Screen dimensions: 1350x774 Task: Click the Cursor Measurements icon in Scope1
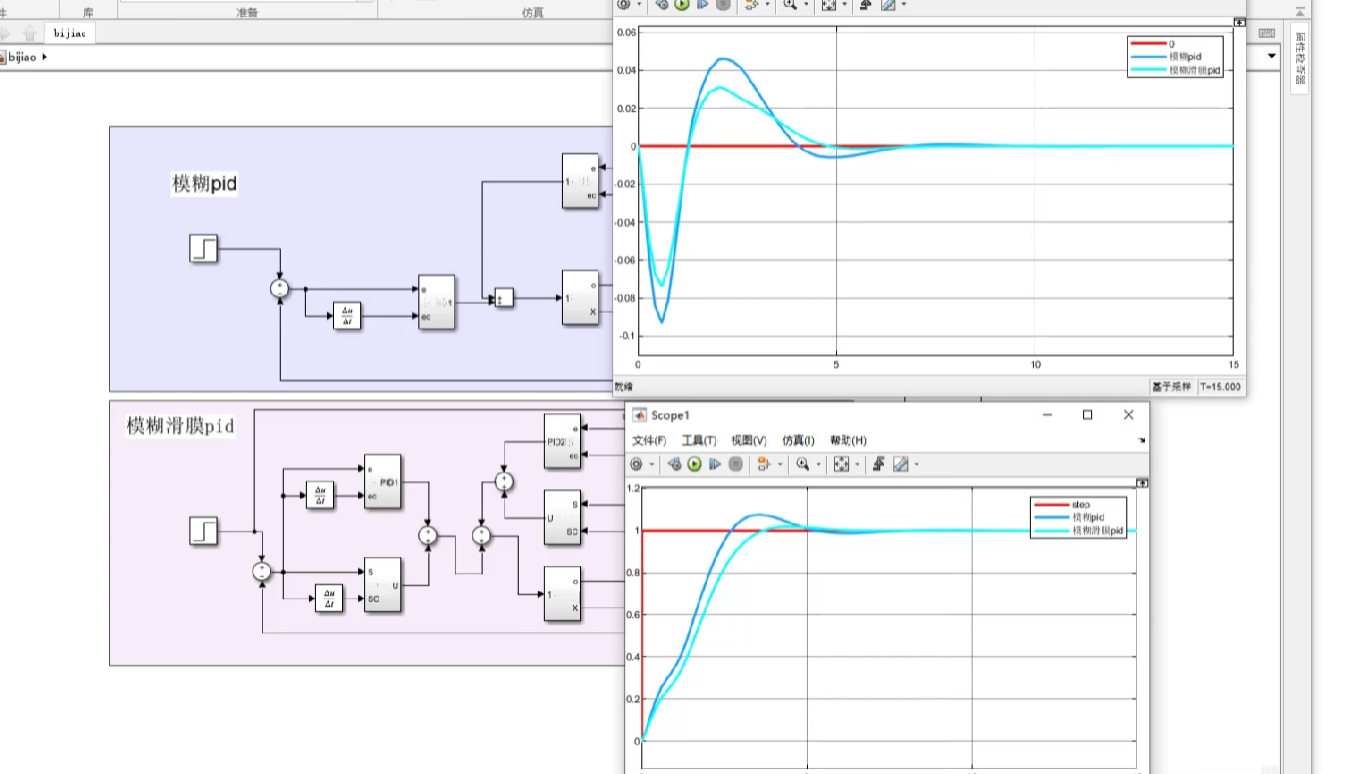(x=900, y=464)
